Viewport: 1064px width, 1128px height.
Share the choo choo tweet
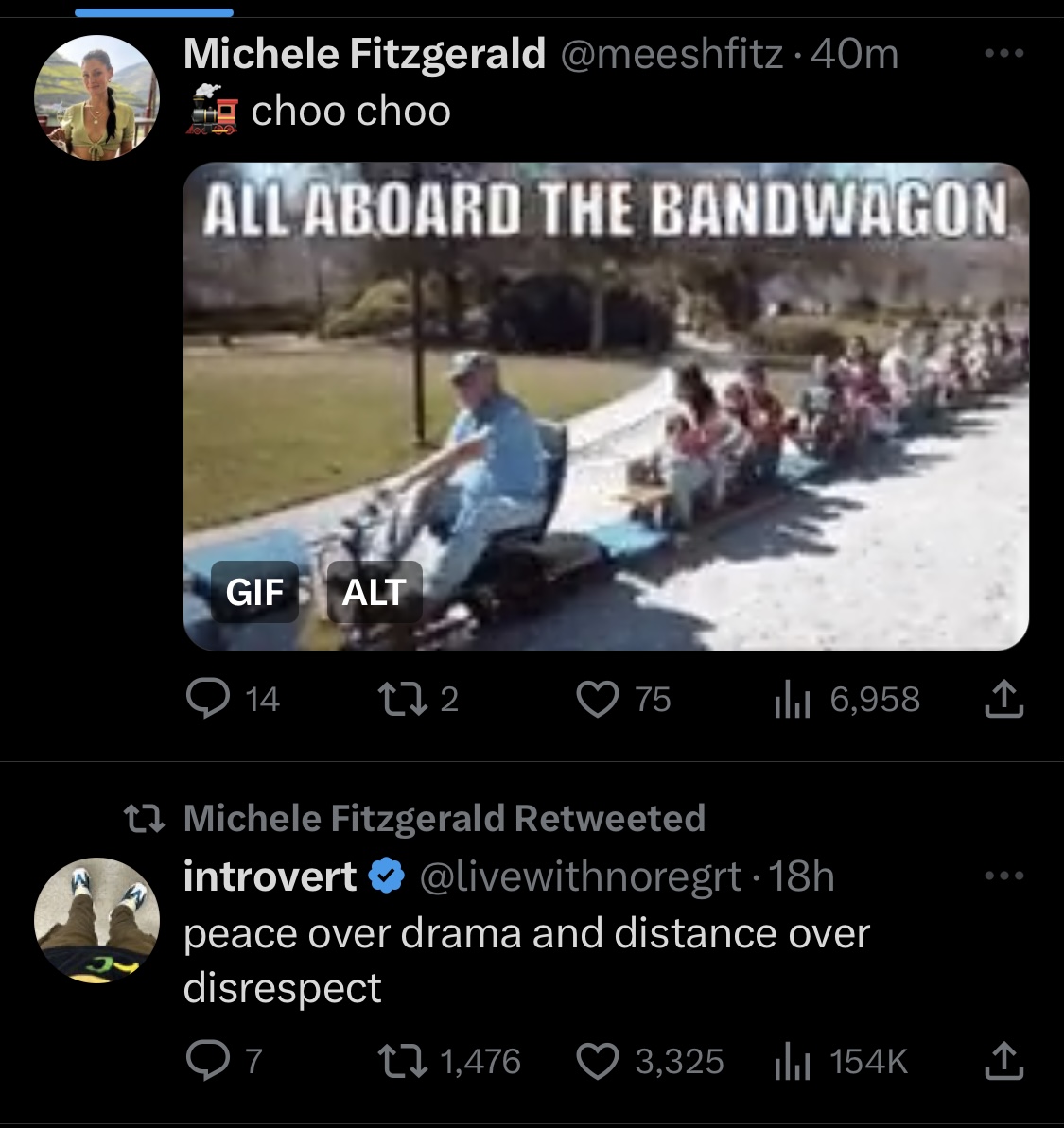[x=1003, y=700]
